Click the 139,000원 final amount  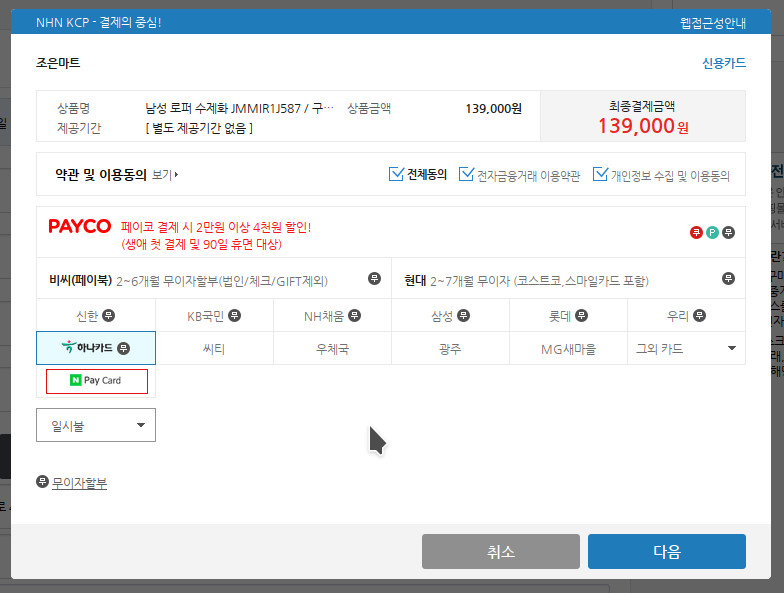point(643,126)
